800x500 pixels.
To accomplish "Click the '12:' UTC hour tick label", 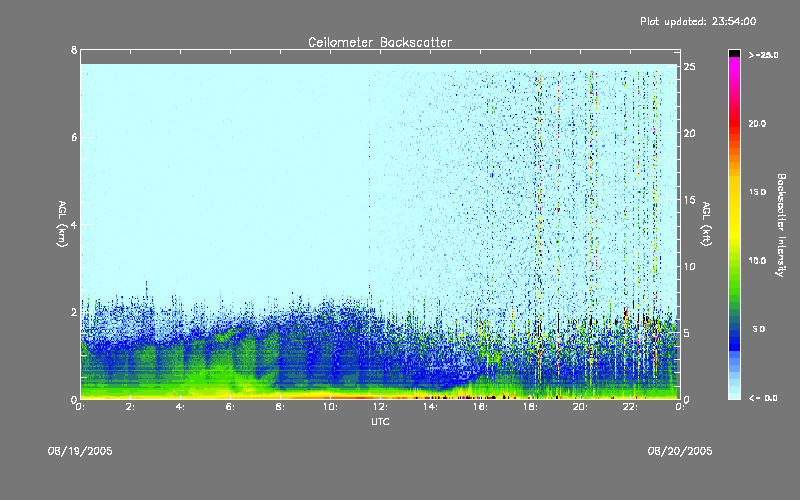I will (380, 407).
